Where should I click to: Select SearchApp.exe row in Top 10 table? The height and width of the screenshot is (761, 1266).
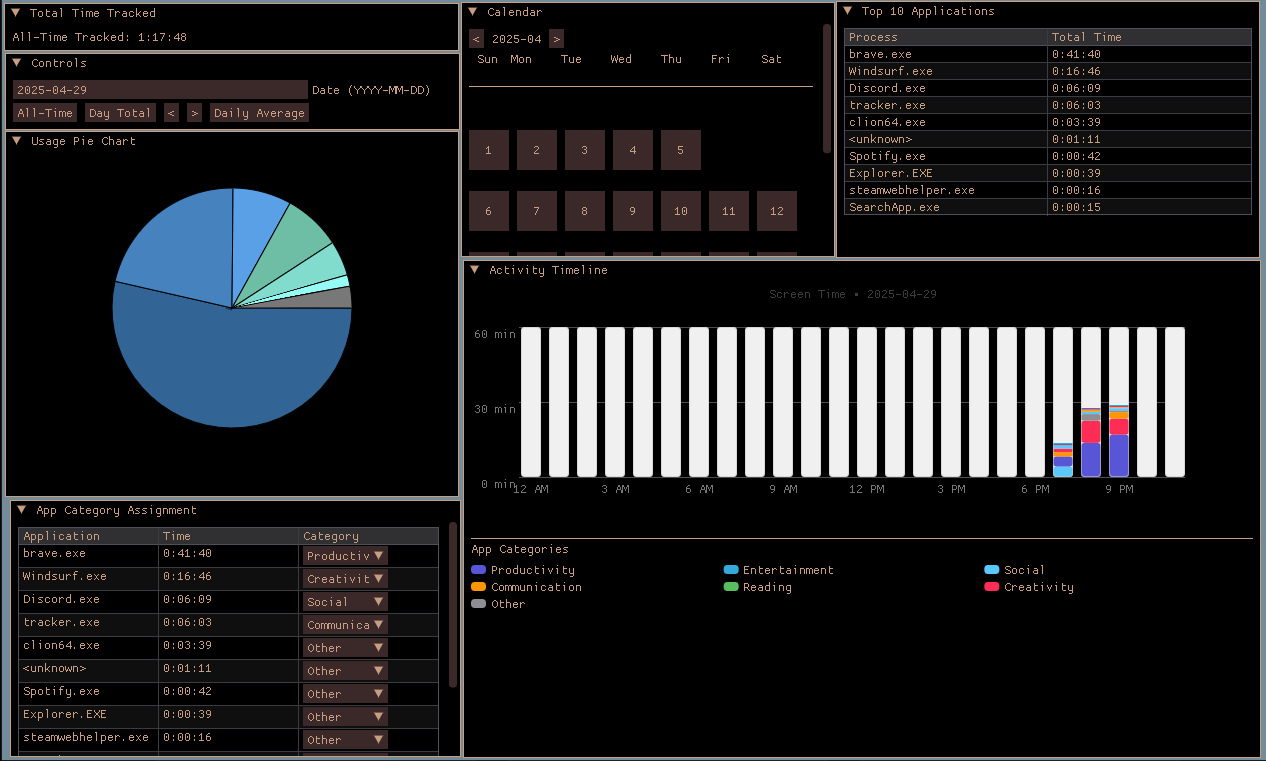[x=1048, y=207]
